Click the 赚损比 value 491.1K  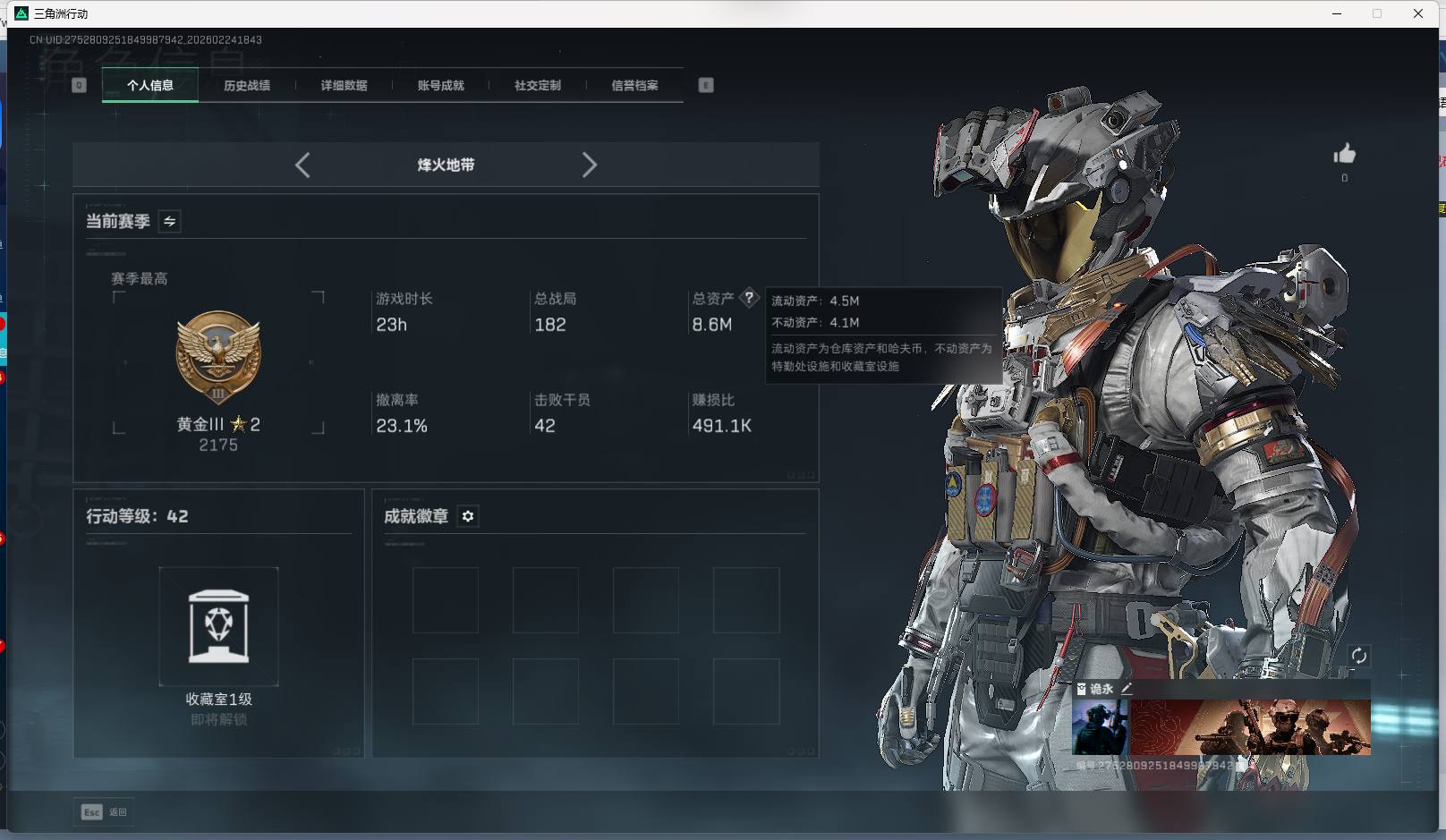pyautogui.click(x=722, y=426)
